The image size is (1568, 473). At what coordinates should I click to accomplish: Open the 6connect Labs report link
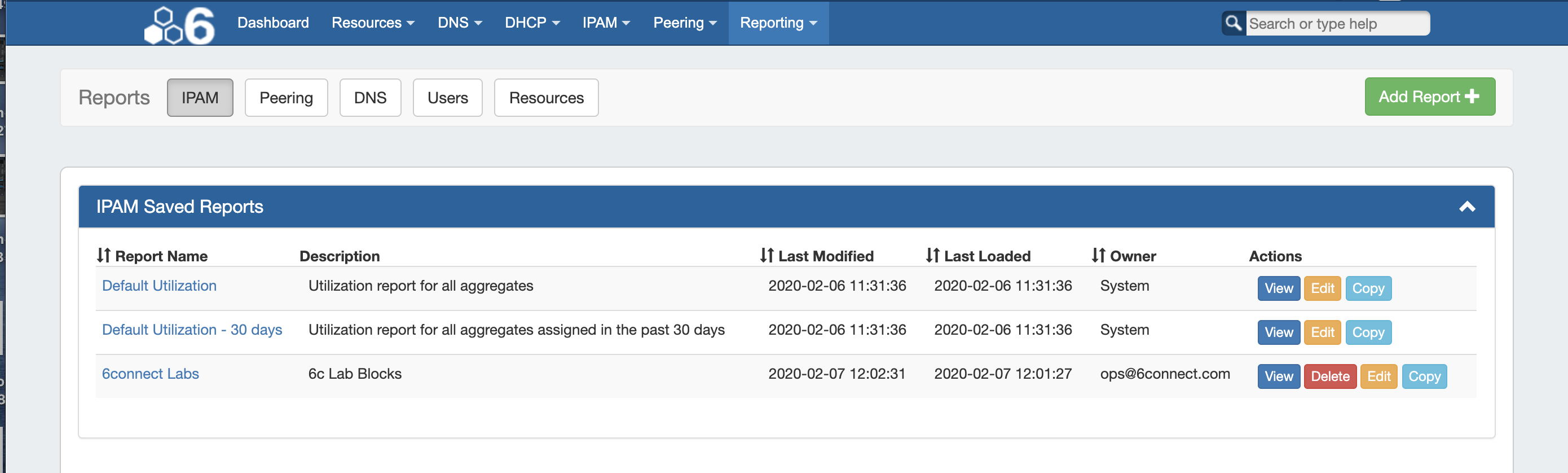pyautogui.click(x=151, y=374)
